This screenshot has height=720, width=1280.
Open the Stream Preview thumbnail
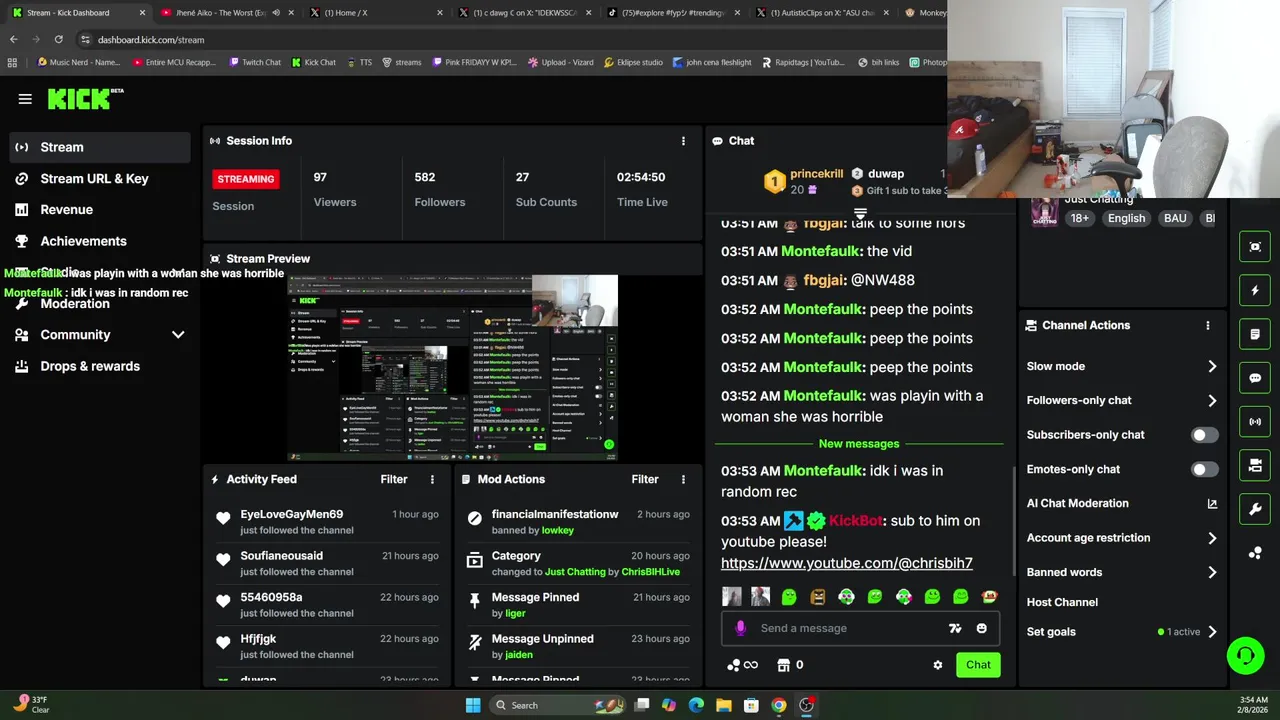[x=453, y=367]
